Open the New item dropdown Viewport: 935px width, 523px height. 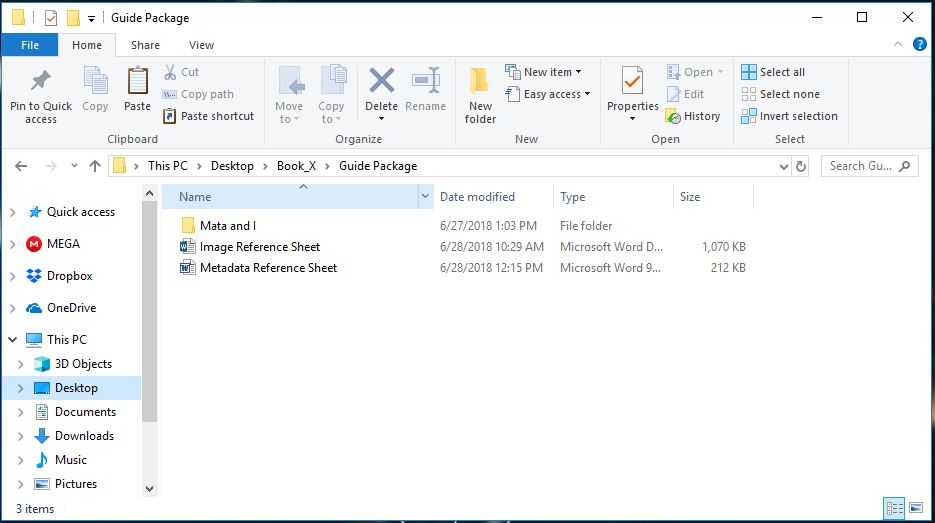coord(543,72)
